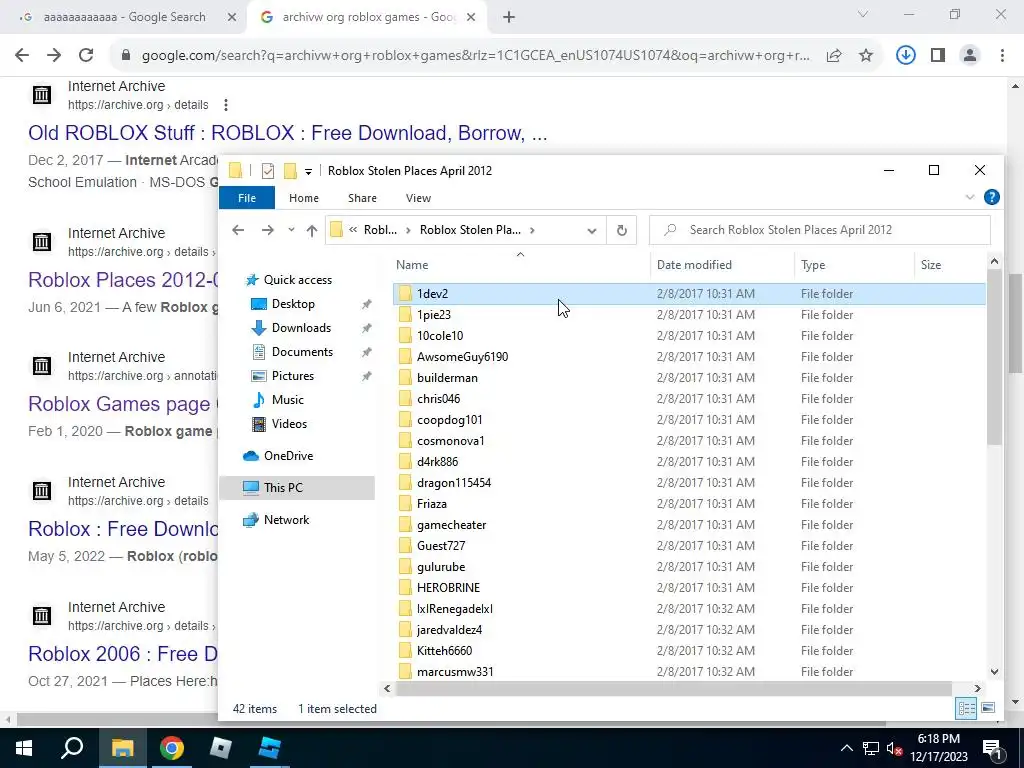Open Old ROBLOX Stuff search result
The height and width of the screenshot is (768, 1024).
287,133
